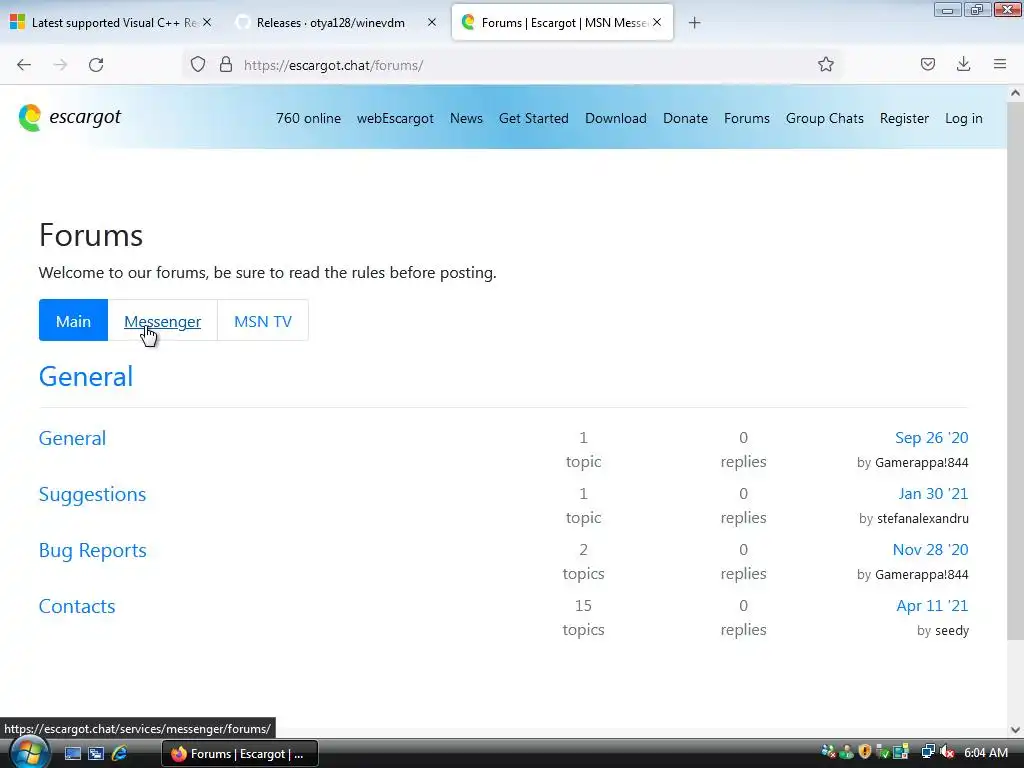Close the Visual C++ Redistributable tab
Image resolution: width=1024 pixels, height=768 pixels.
point(207,22)
